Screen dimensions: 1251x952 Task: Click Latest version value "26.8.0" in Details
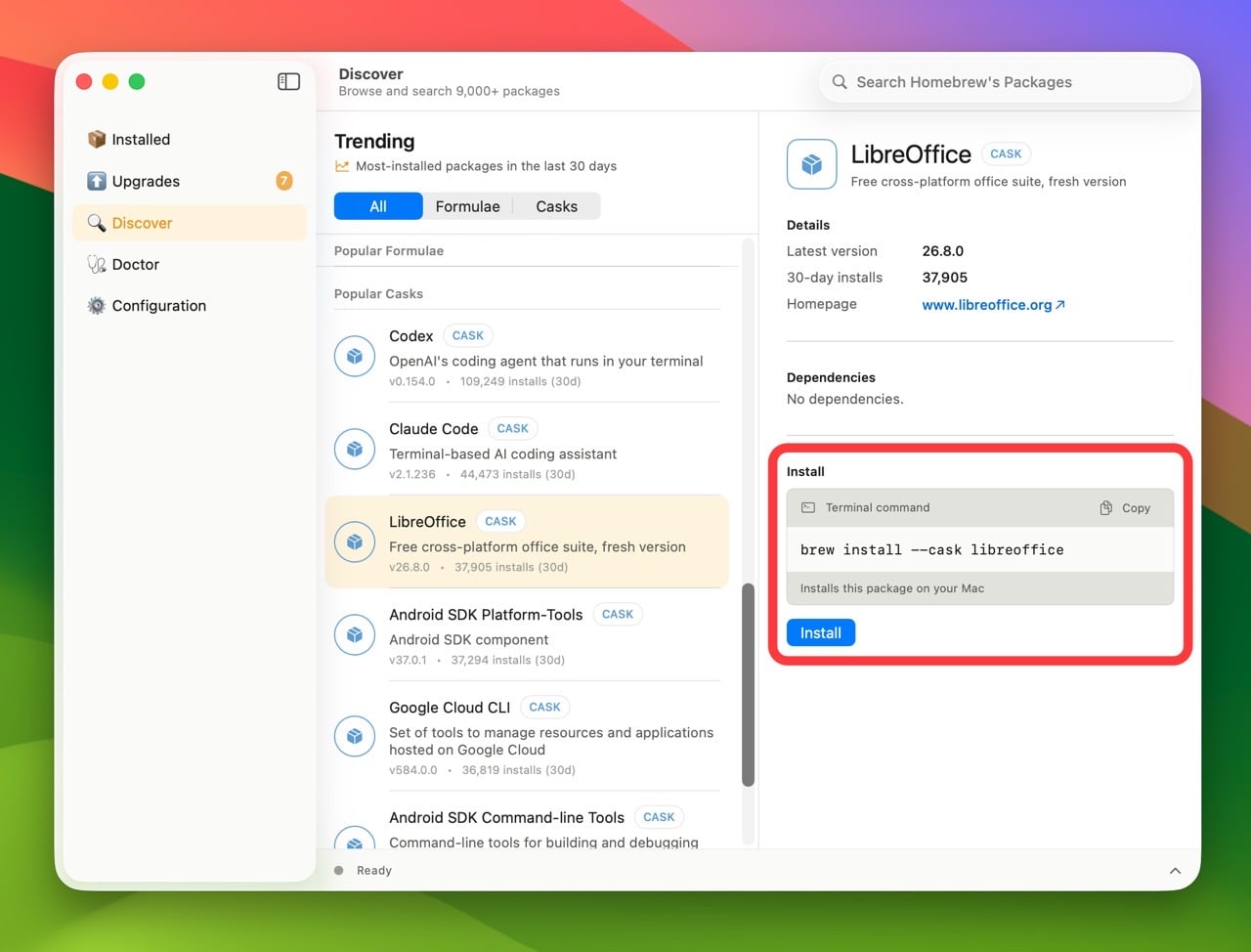(x=943, y=251)
